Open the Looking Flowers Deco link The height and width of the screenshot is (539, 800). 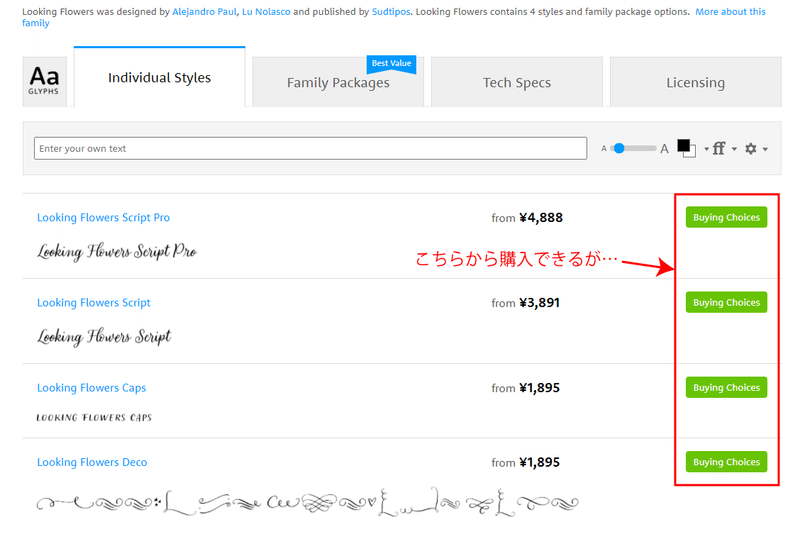92,462
